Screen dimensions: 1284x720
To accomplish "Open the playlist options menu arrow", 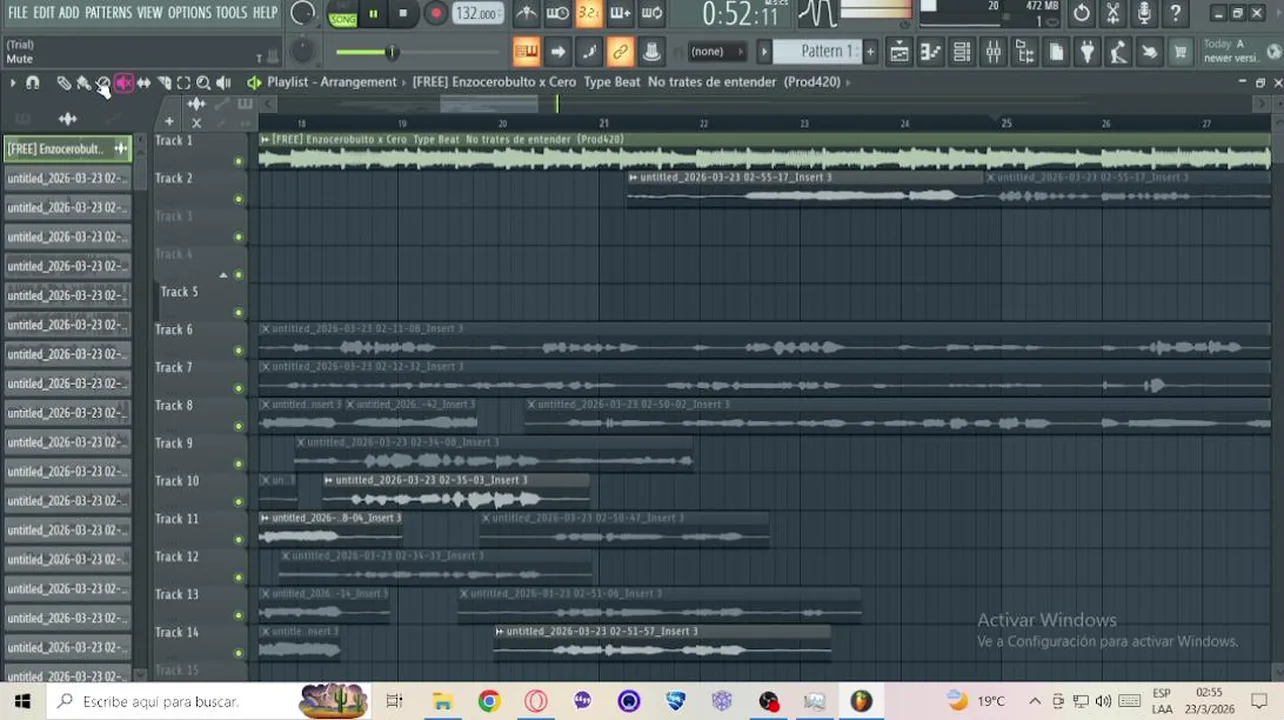I will (12, 84).
